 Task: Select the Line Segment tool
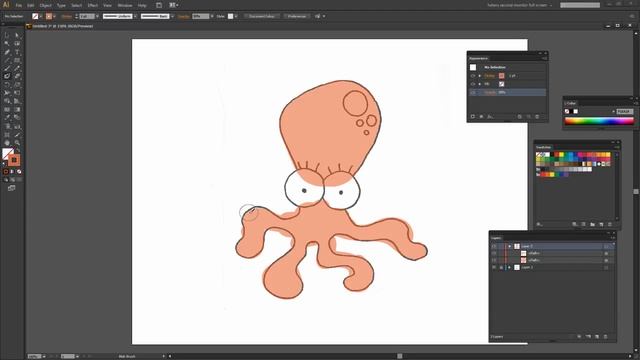click(7, 60)
